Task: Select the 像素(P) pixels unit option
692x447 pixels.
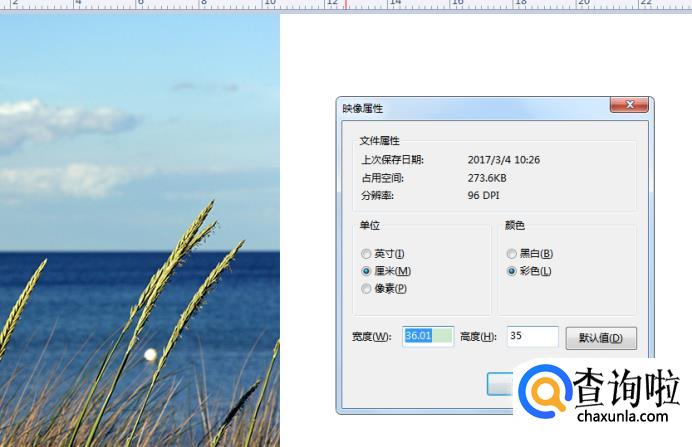Action: [384, 289]
